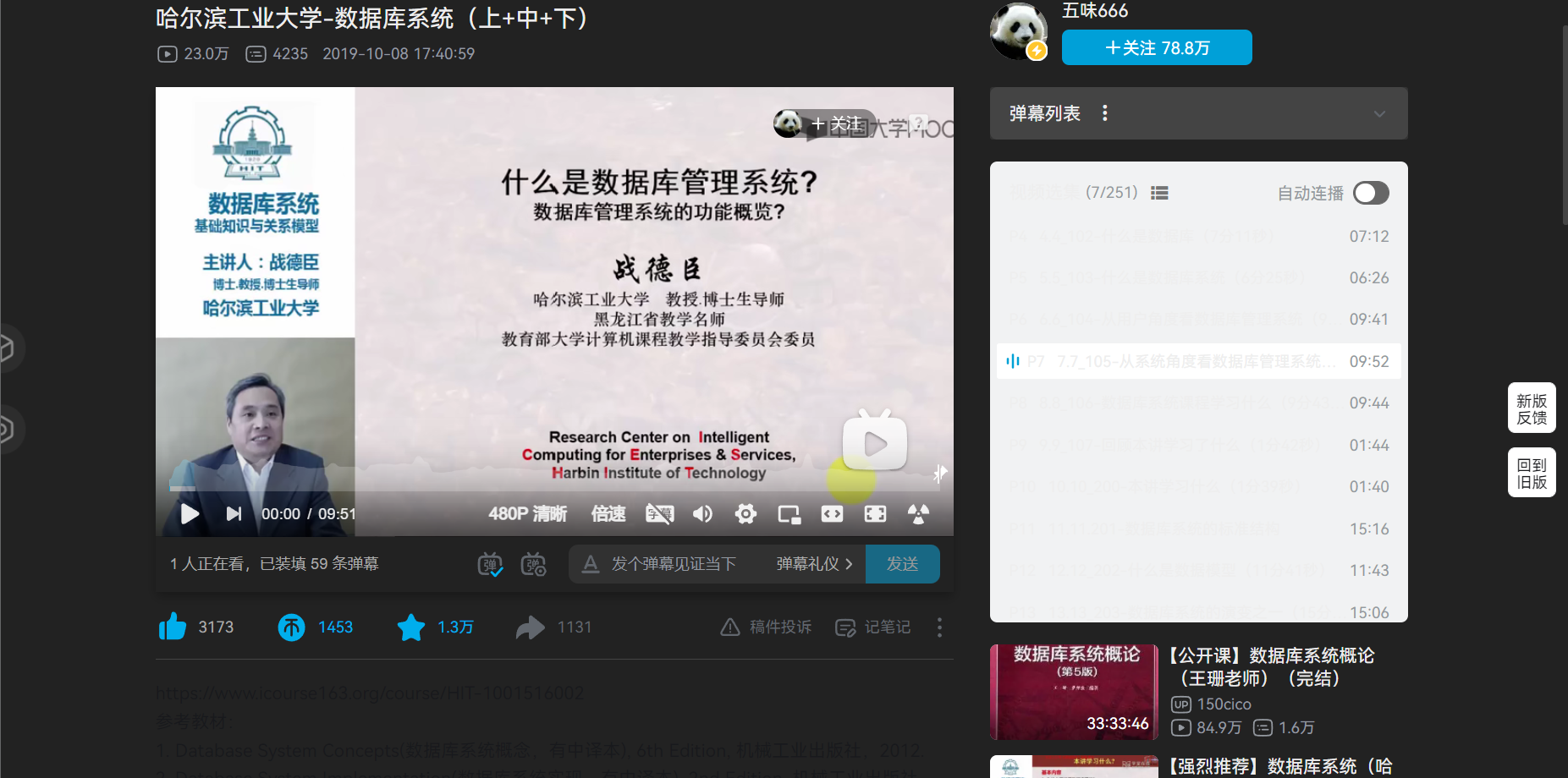Image resolution: width=1568 pixels, height=778 pixels.
Task: Click the large play overlay on video
Action: coord(875,441)
